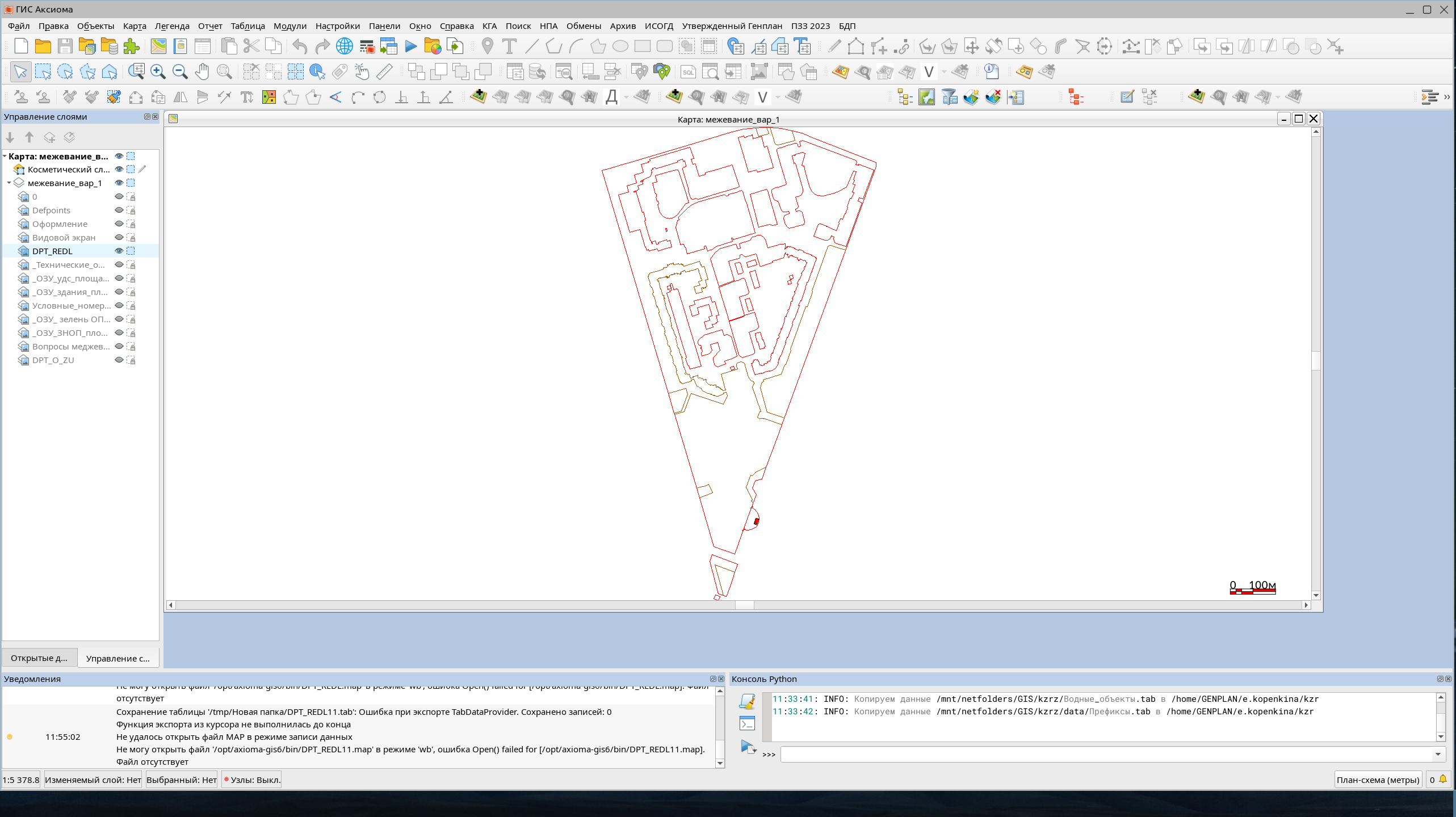1456x817 pixels.
Task: Click the Undo arrow icon
Action: [300, 47]
